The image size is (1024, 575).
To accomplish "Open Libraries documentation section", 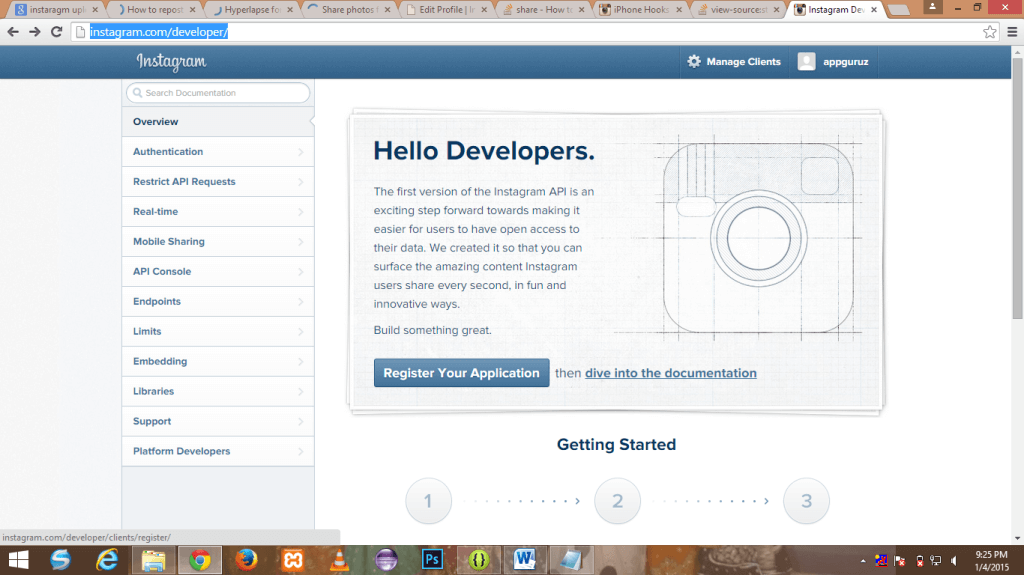I will [x=217, y=391].
